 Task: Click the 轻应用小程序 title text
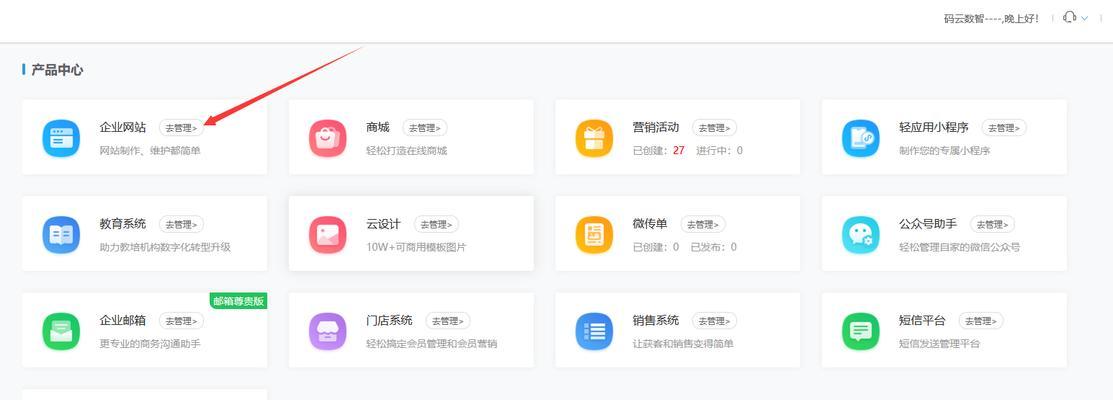[x=934, y=128]
